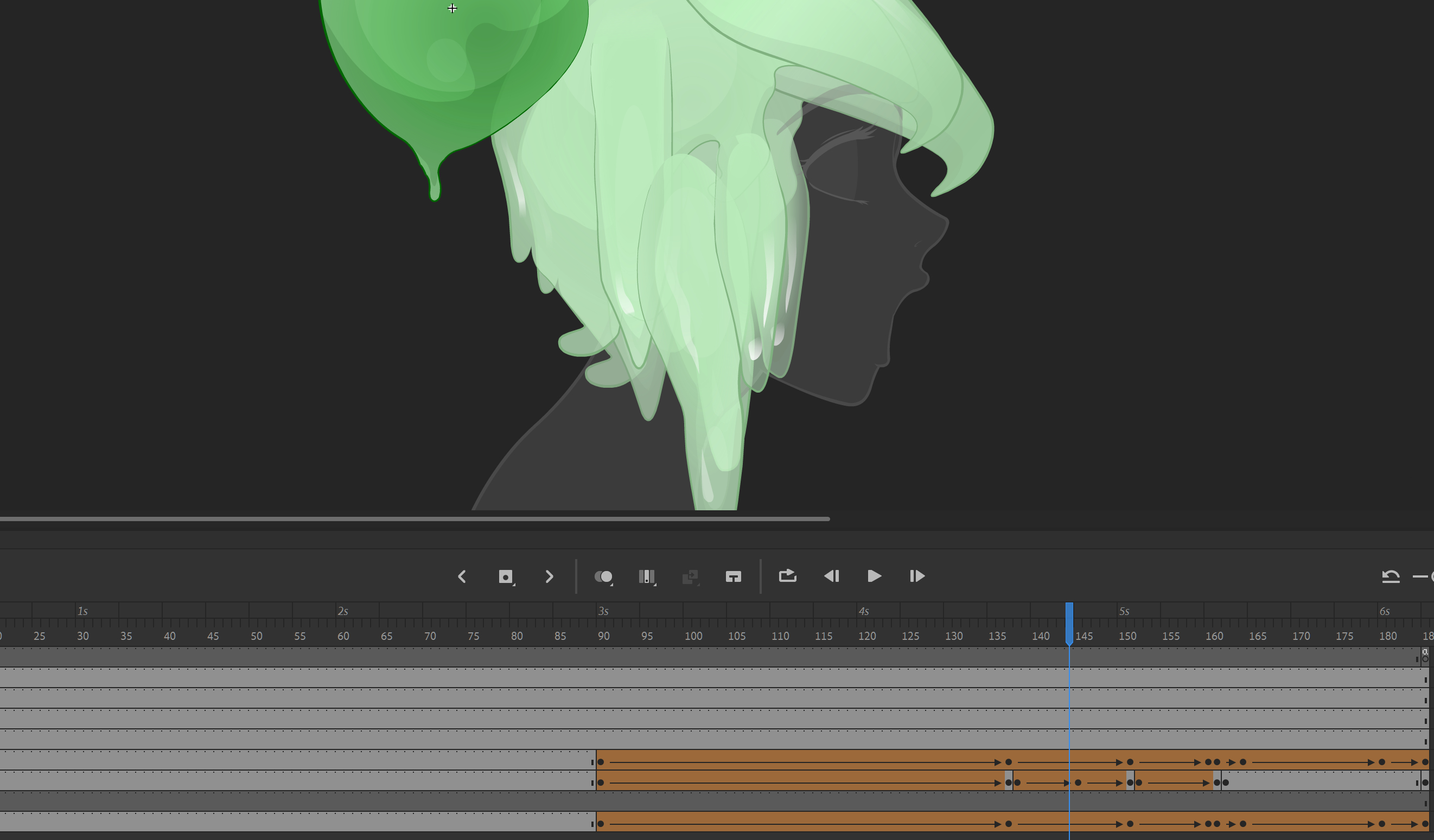The image size is (1434, 840).
Task: Jump to the next keyframe arrow
Action: point(549,576)
